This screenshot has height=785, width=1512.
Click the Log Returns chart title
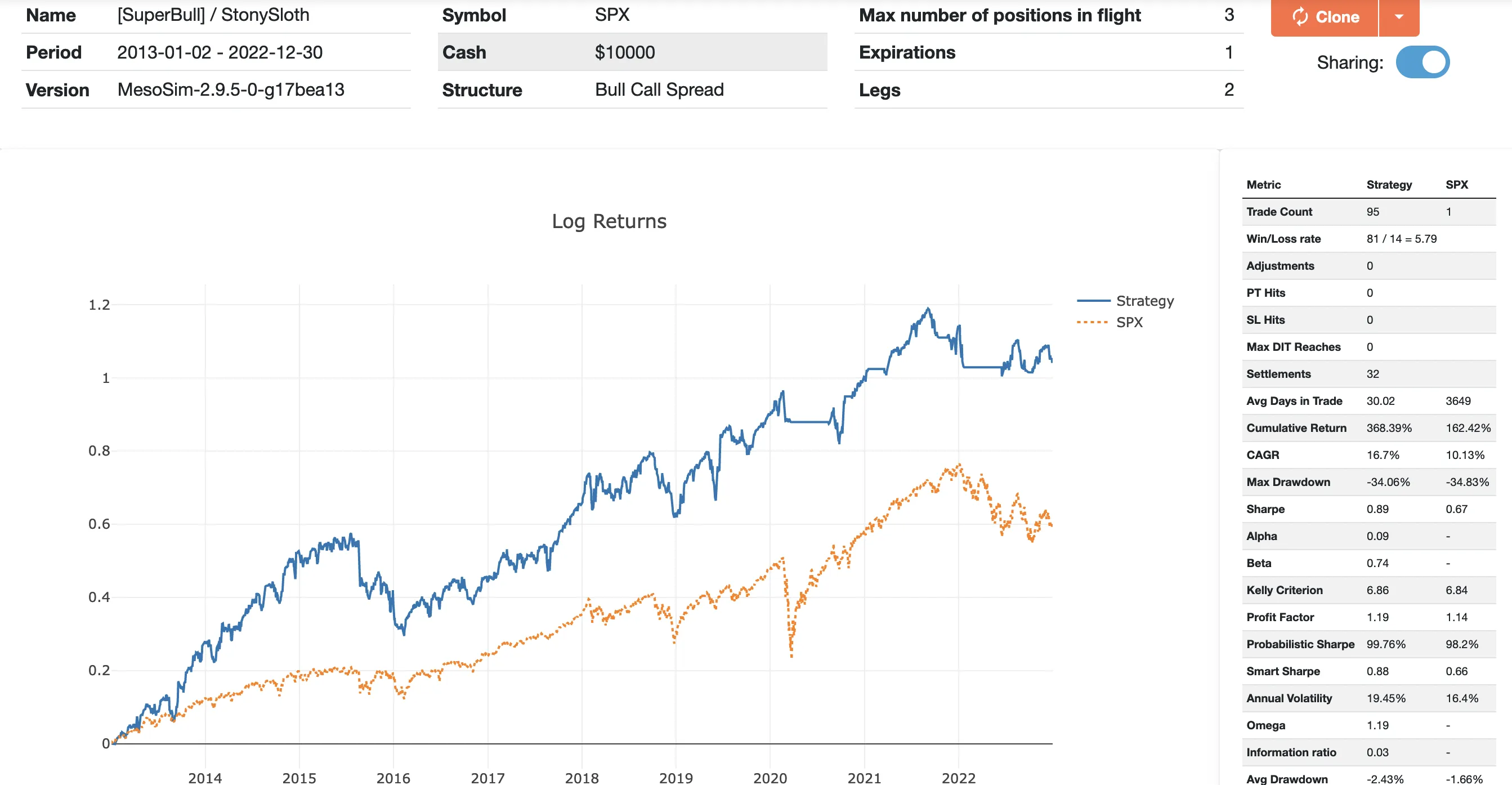point(609,221)
